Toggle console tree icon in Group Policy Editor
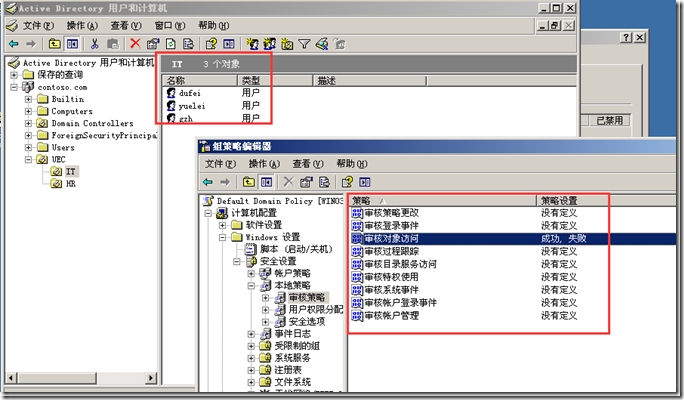This screenshot has width=684, height=400. [266, 182]
